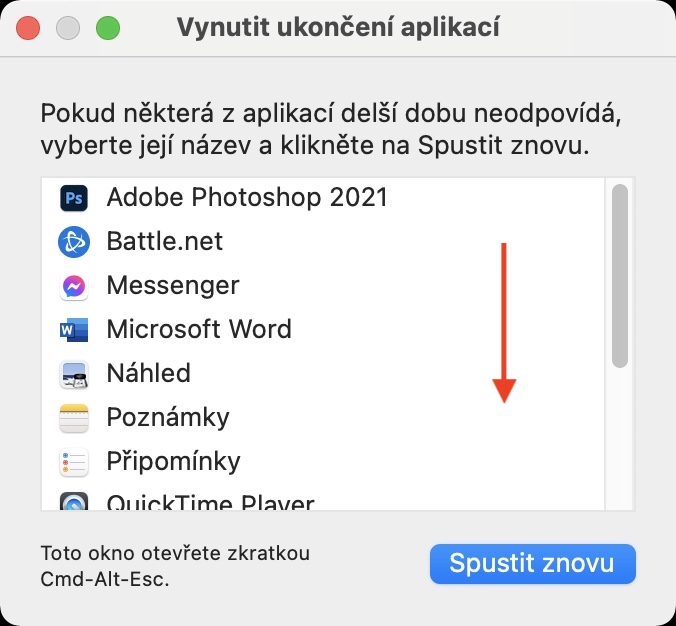Click the Adobe Photoshop 2021 icon
This screenshot has height=626, width=676.
pos(74,198)
